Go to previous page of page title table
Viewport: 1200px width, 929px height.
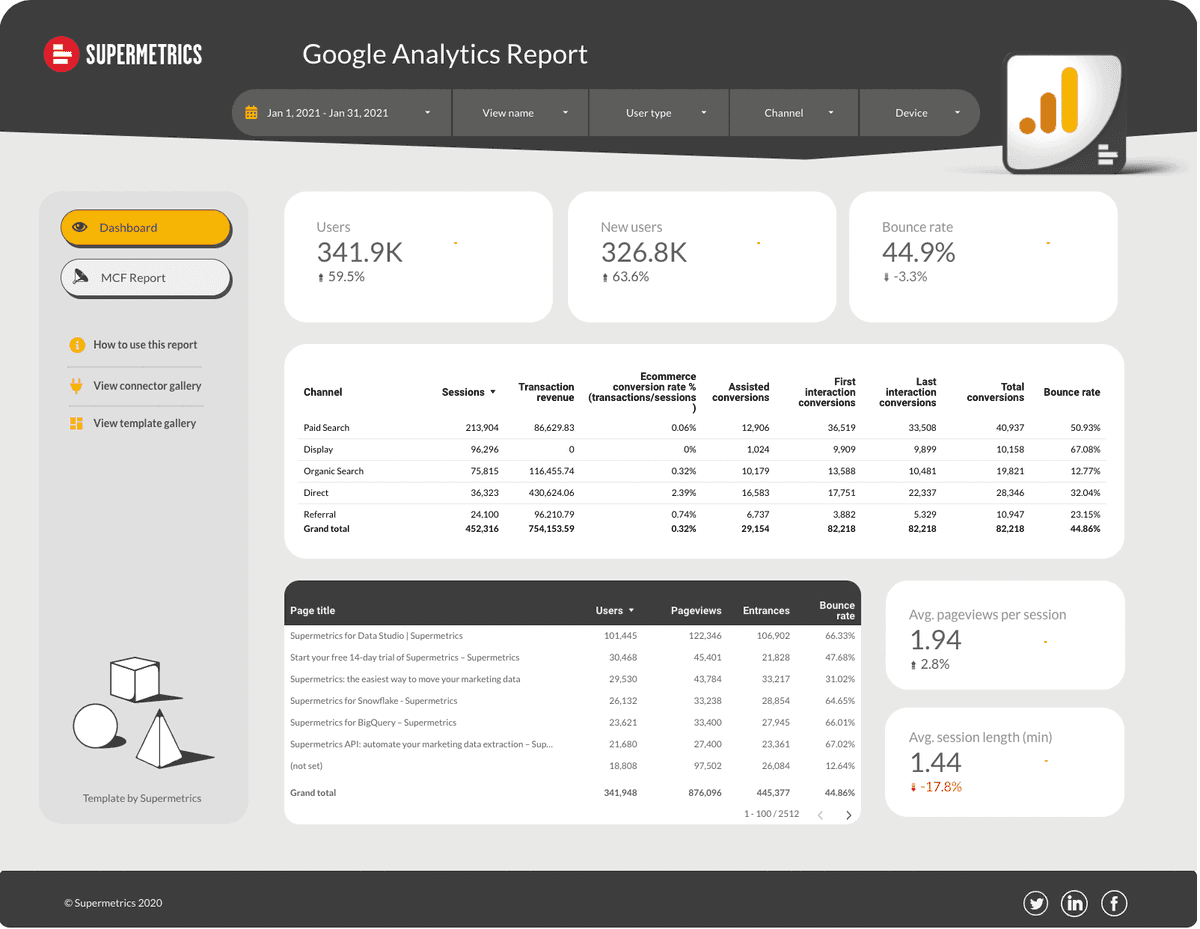(x=820, y=815)
